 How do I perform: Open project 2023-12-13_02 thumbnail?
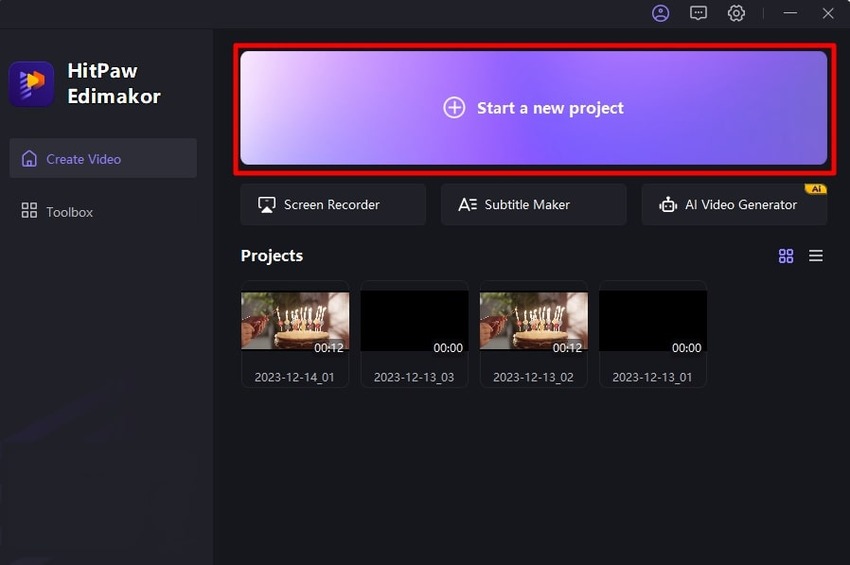point(533,321)
